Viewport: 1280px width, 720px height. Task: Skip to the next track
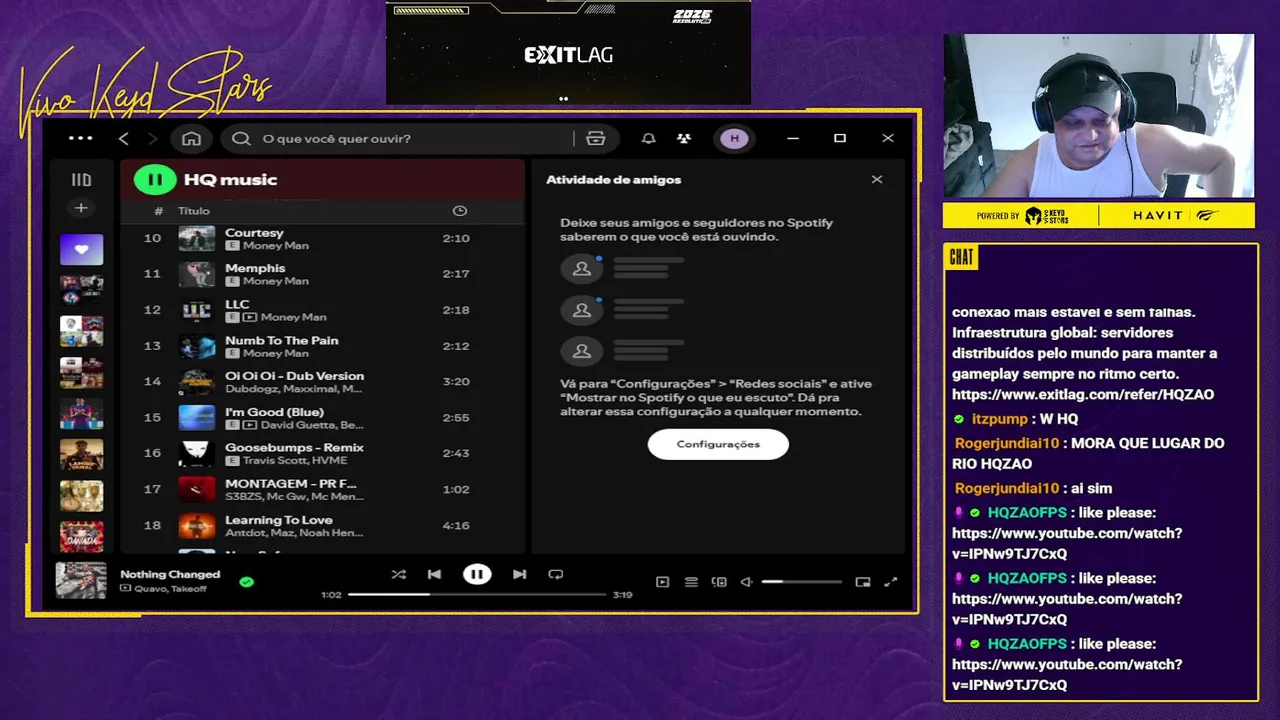pos(519,574)
